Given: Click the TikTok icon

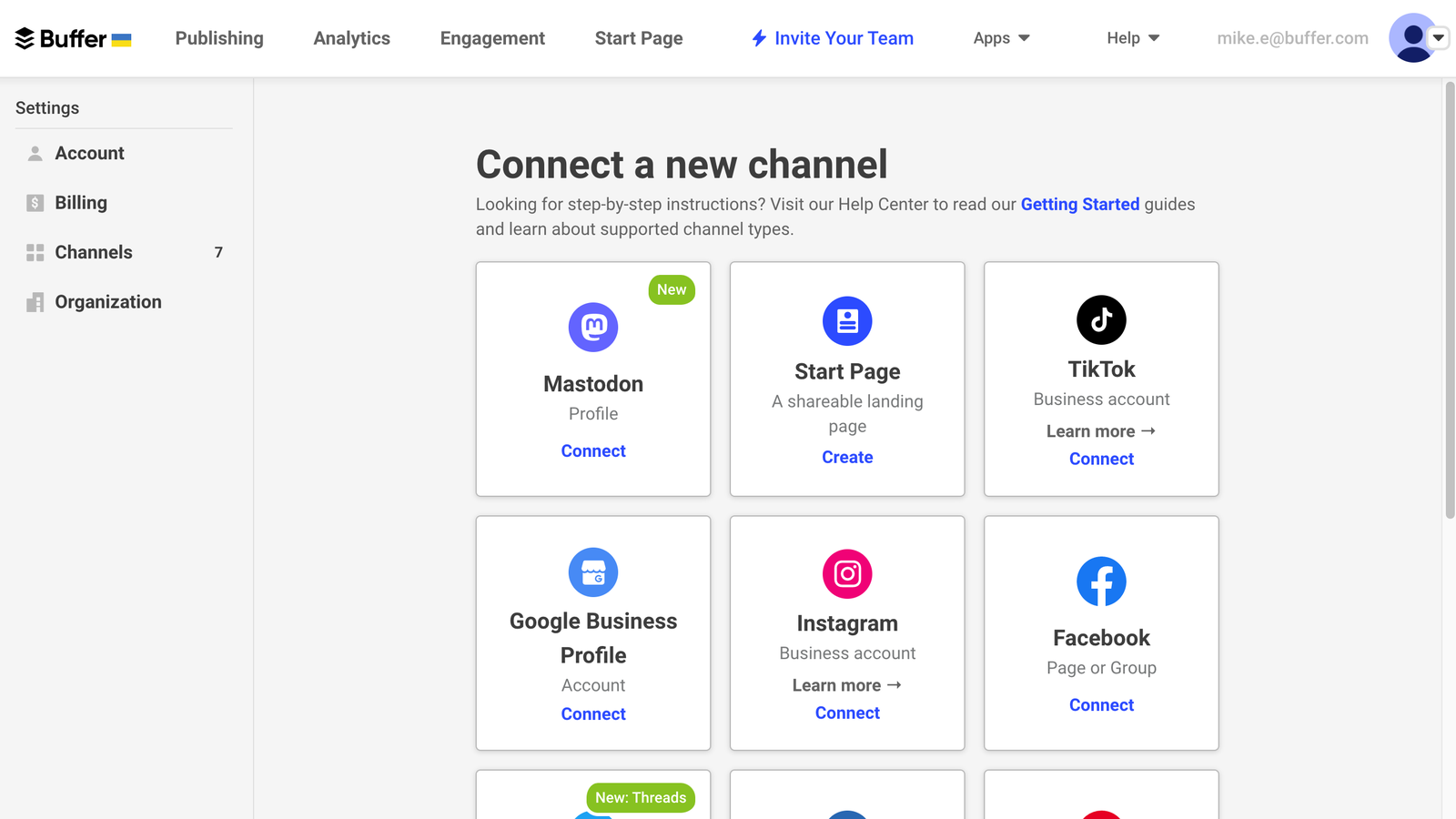Looking at the screenshot, I should (x=1101, y=320).
